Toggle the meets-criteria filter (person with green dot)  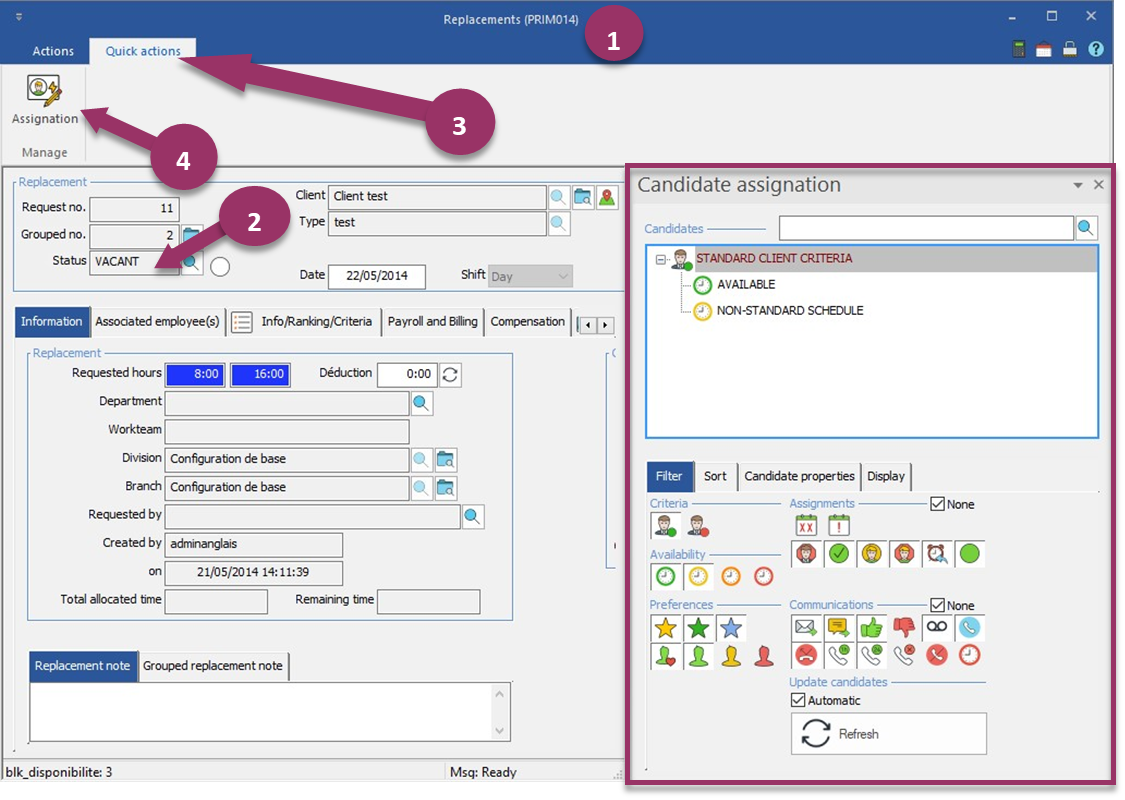pyautogui.click(x=666, y=526)
